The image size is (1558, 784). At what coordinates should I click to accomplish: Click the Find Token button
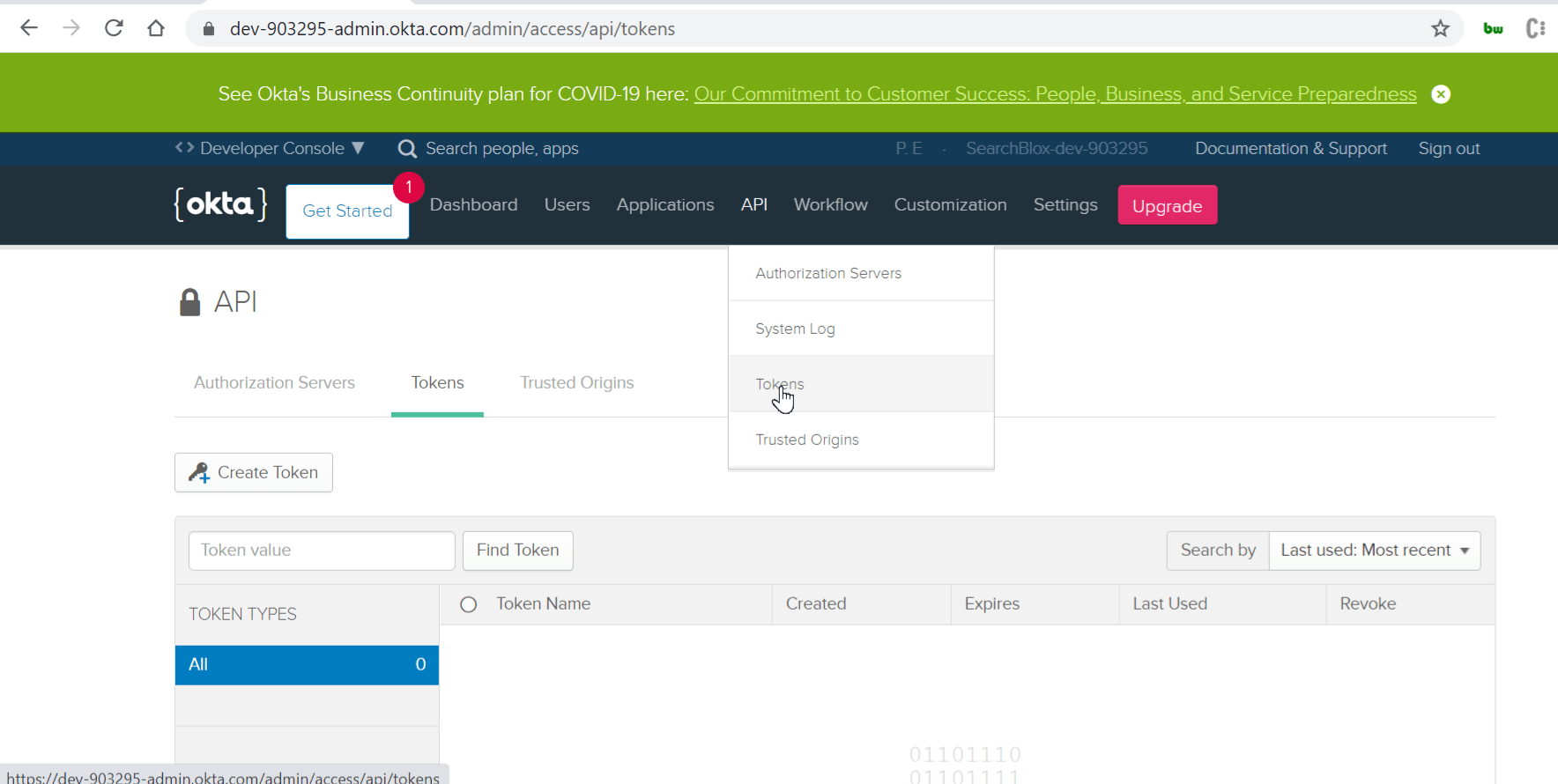click(x=518, y=551)
